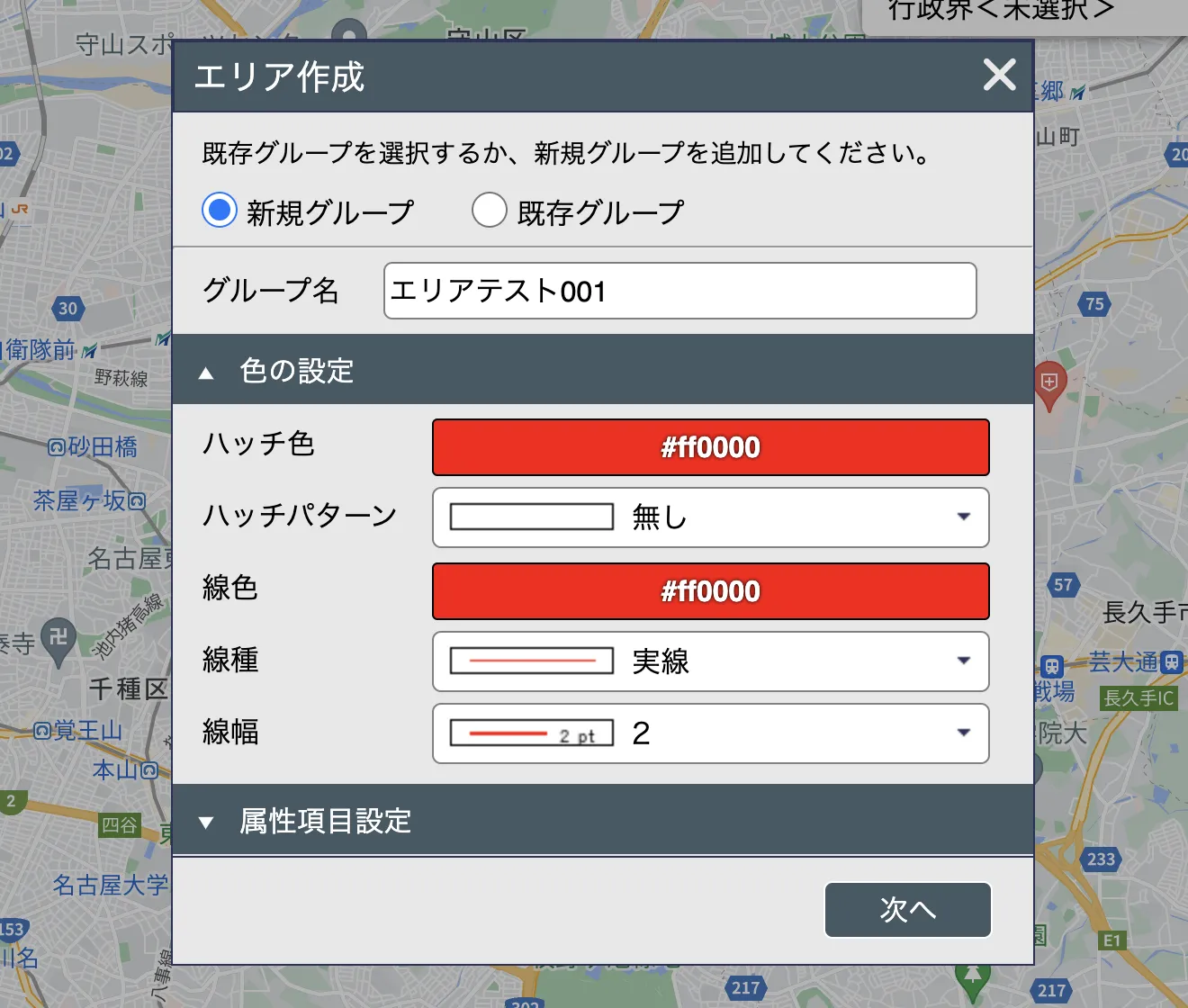The image size is (1188, 1008).
Task: Click the route 75 shield on the map
Action: 1096,304
